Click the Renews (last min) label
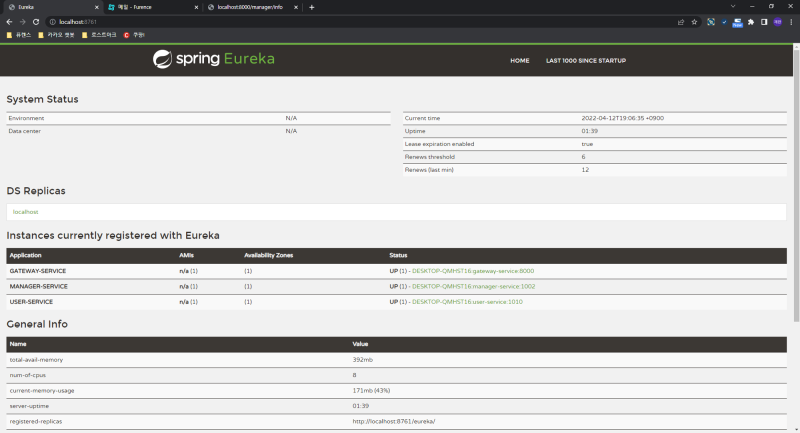Screen dimensions: 800x433 click(x=429, y=170)
